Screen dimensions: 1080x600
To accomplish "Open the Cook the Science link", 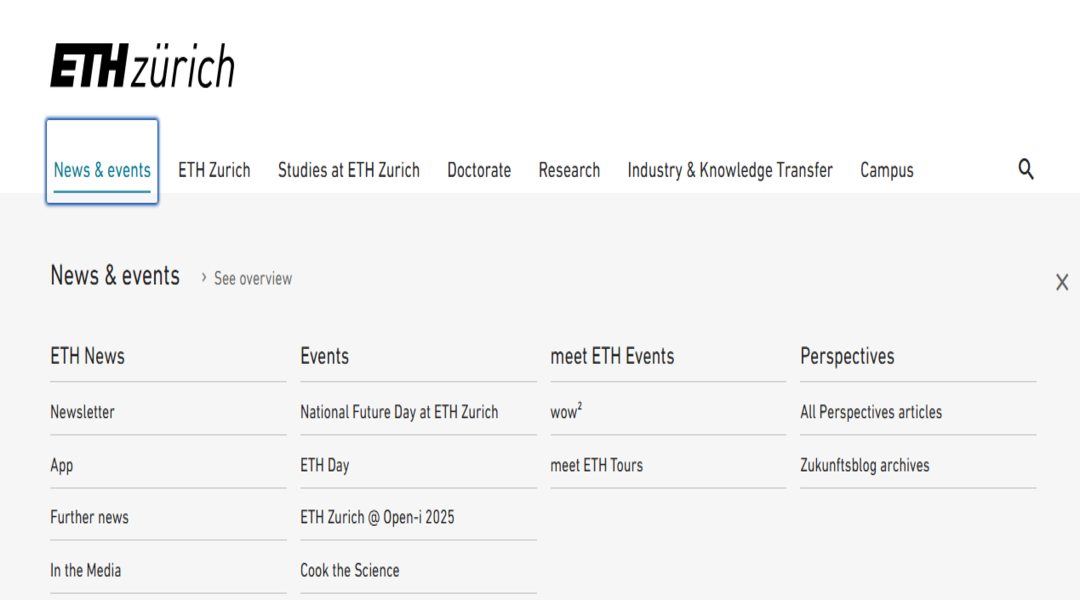I will click(350, 570).
